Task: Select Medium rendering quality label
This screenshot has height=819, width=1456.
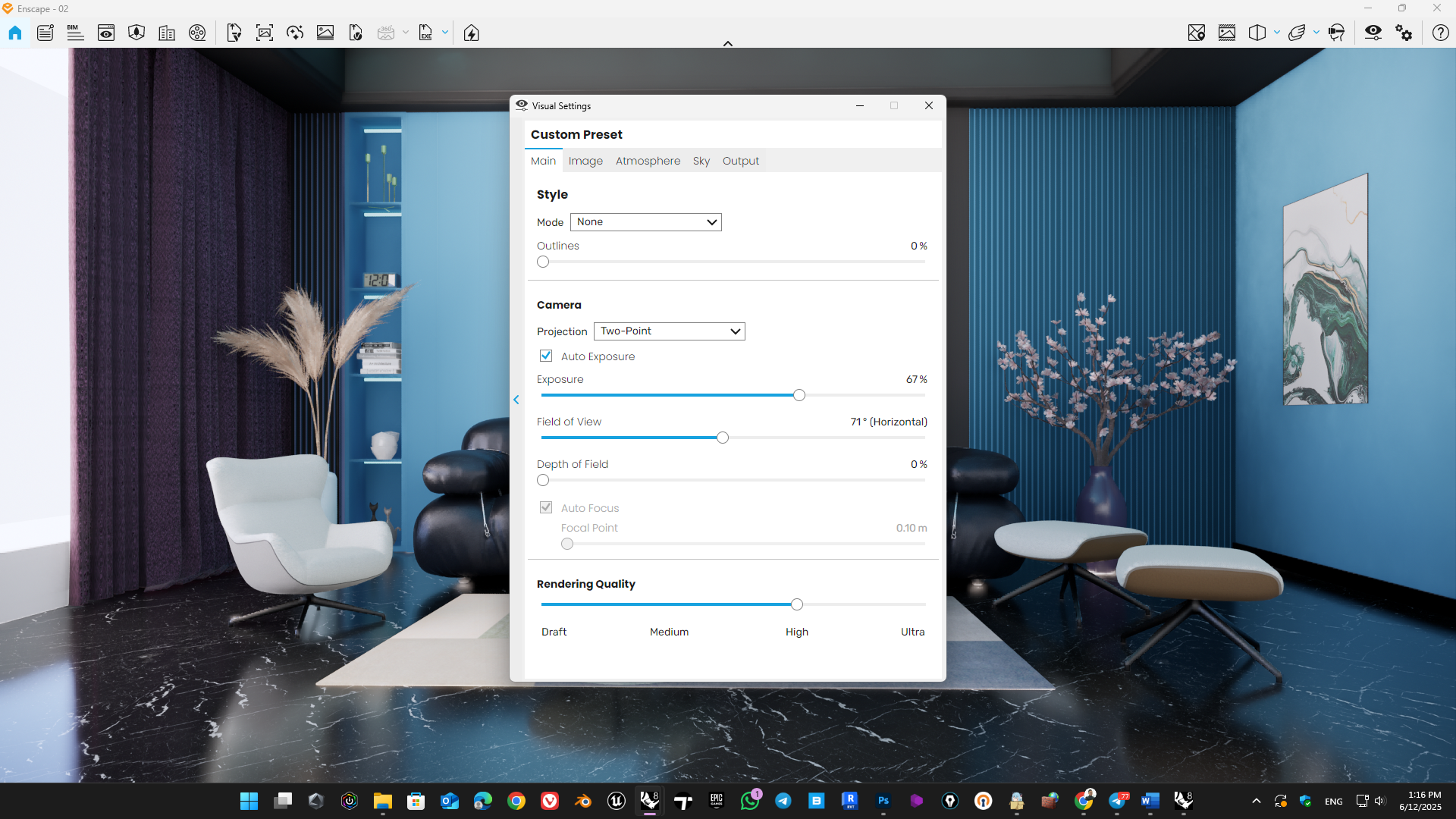Action: [x=669, y=632]
